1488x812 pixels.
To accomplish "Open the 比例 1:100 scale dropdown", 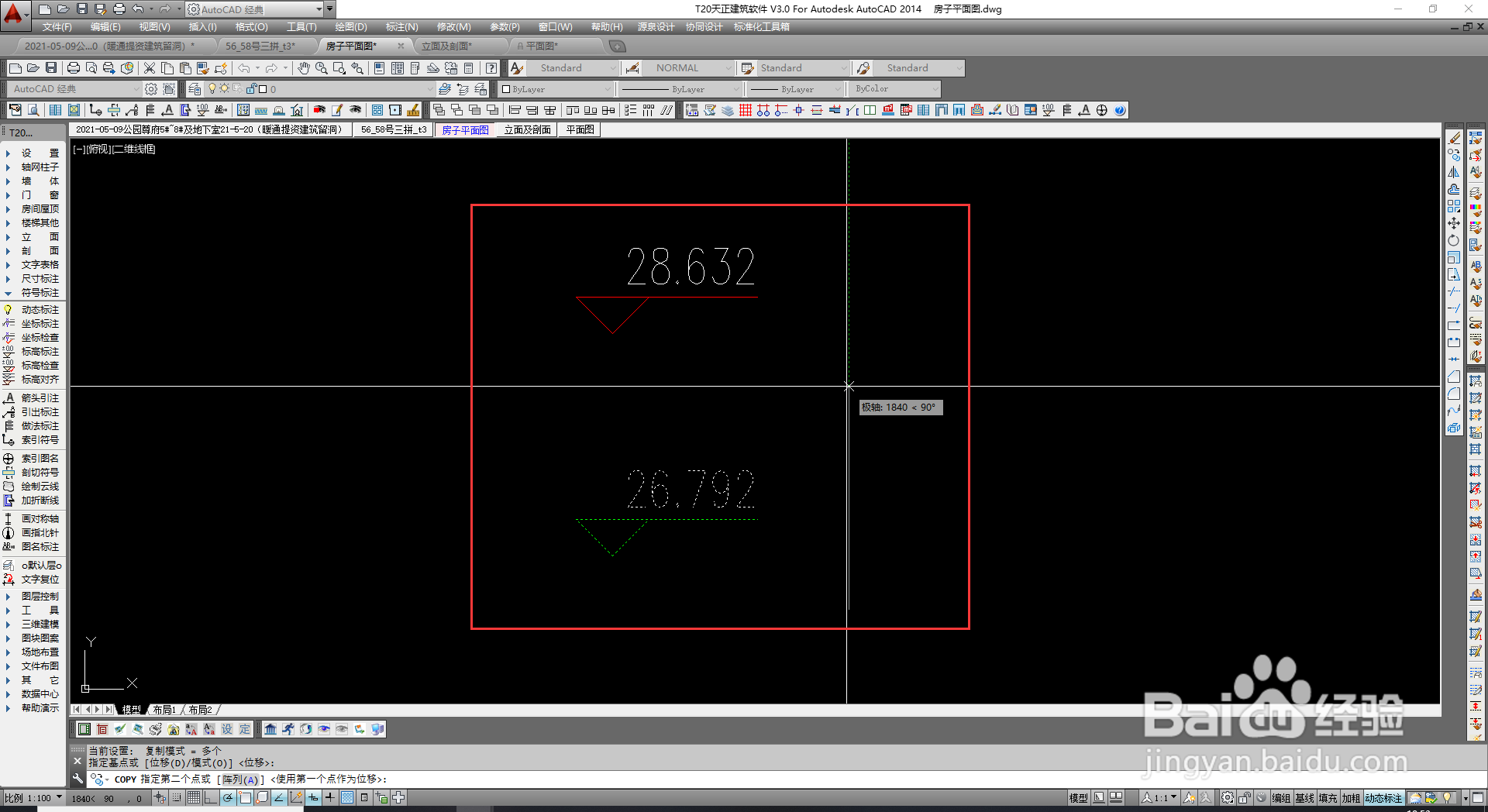I will click(x=33, y=797).
